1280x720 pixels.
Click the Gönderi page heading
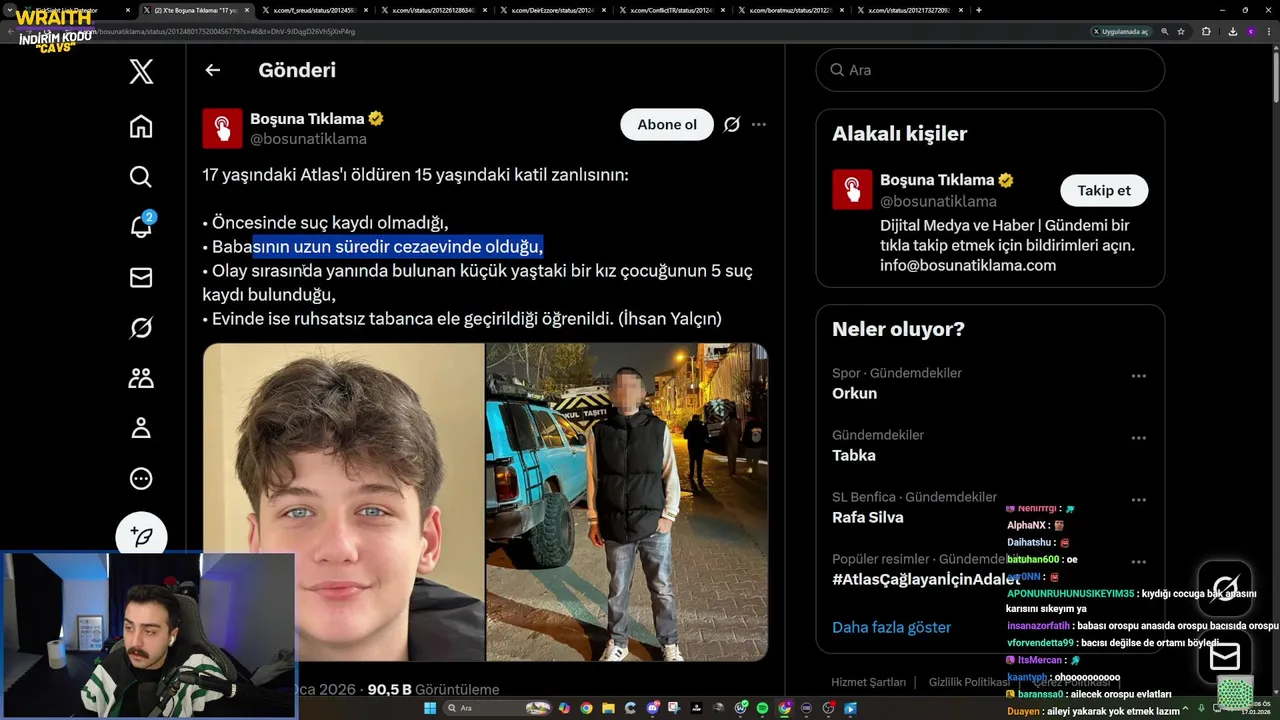[x=297, y=70]
